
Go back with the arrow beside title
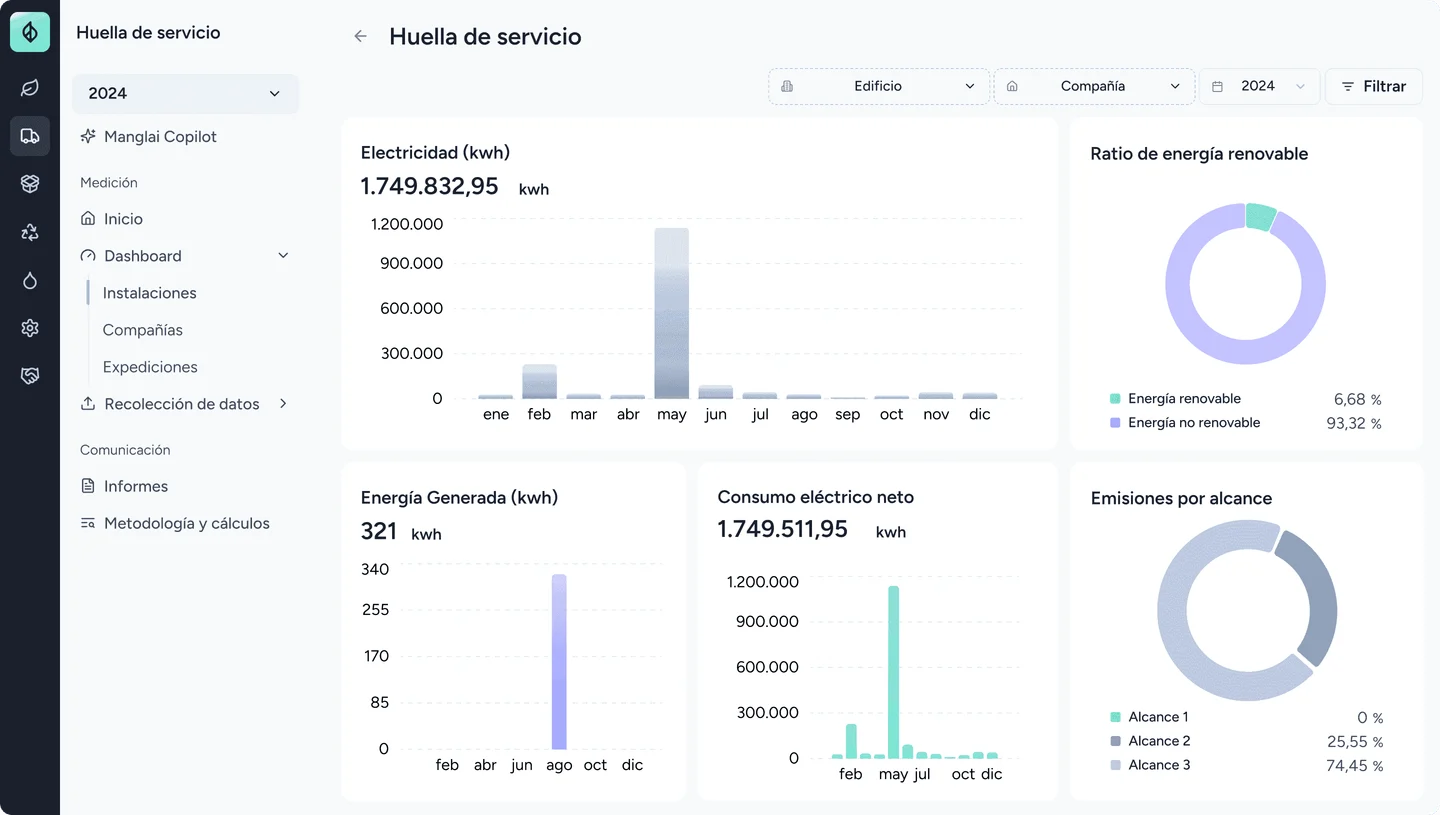tap(361, 37)
